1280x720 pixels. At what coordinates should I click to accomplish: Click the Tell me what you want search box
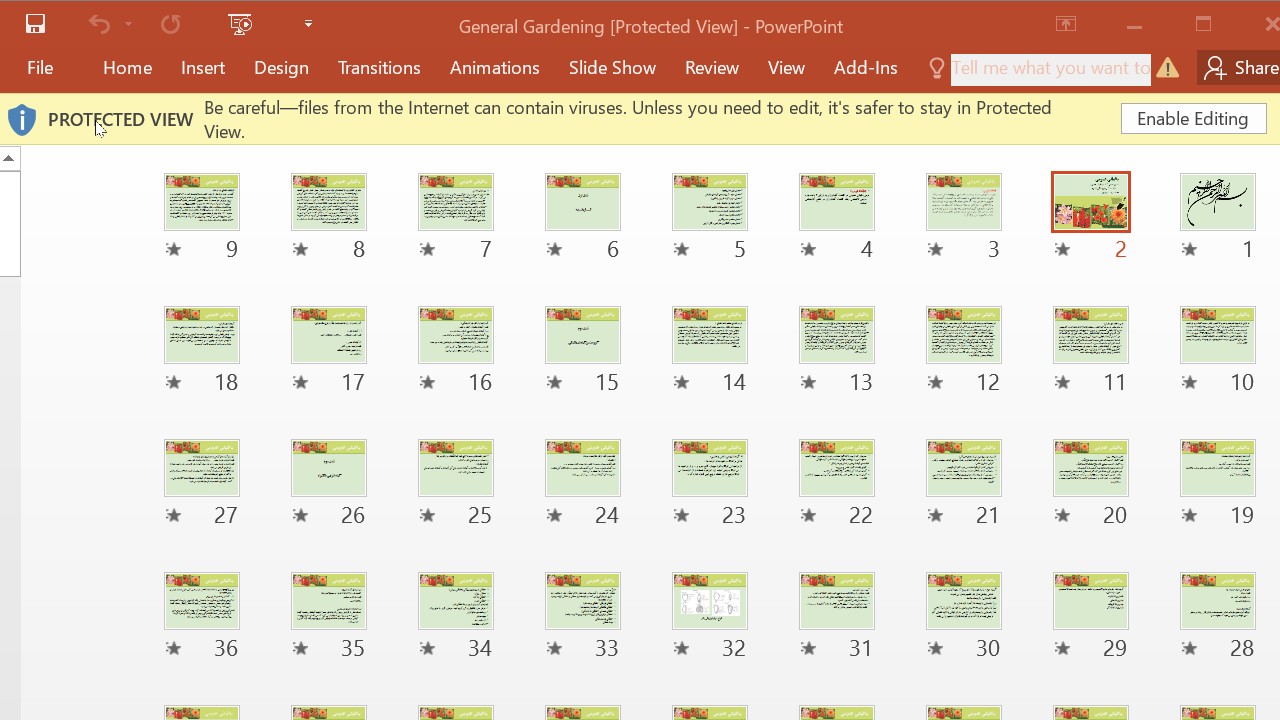point(1050,69)
